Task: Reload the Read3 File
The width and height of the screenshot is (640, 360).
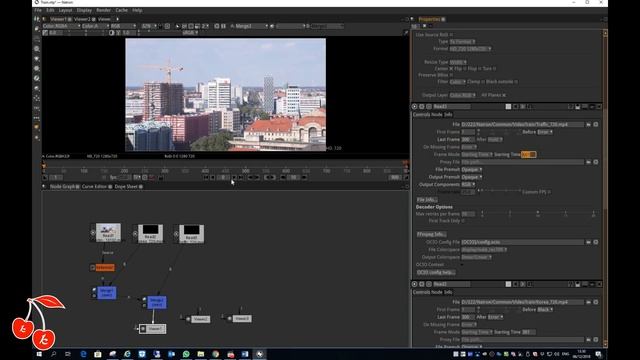Action: click(596, 124)
